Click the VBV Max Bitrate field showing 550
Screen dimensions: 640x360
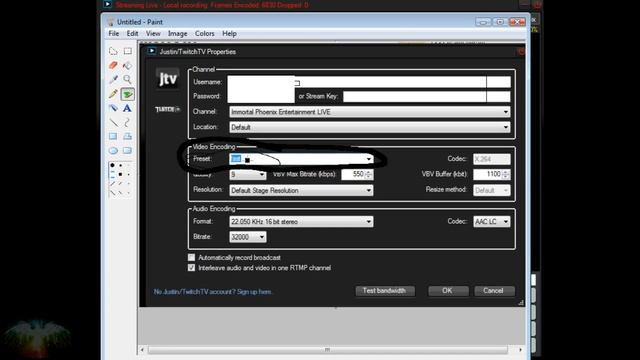(x=353, y=174)
